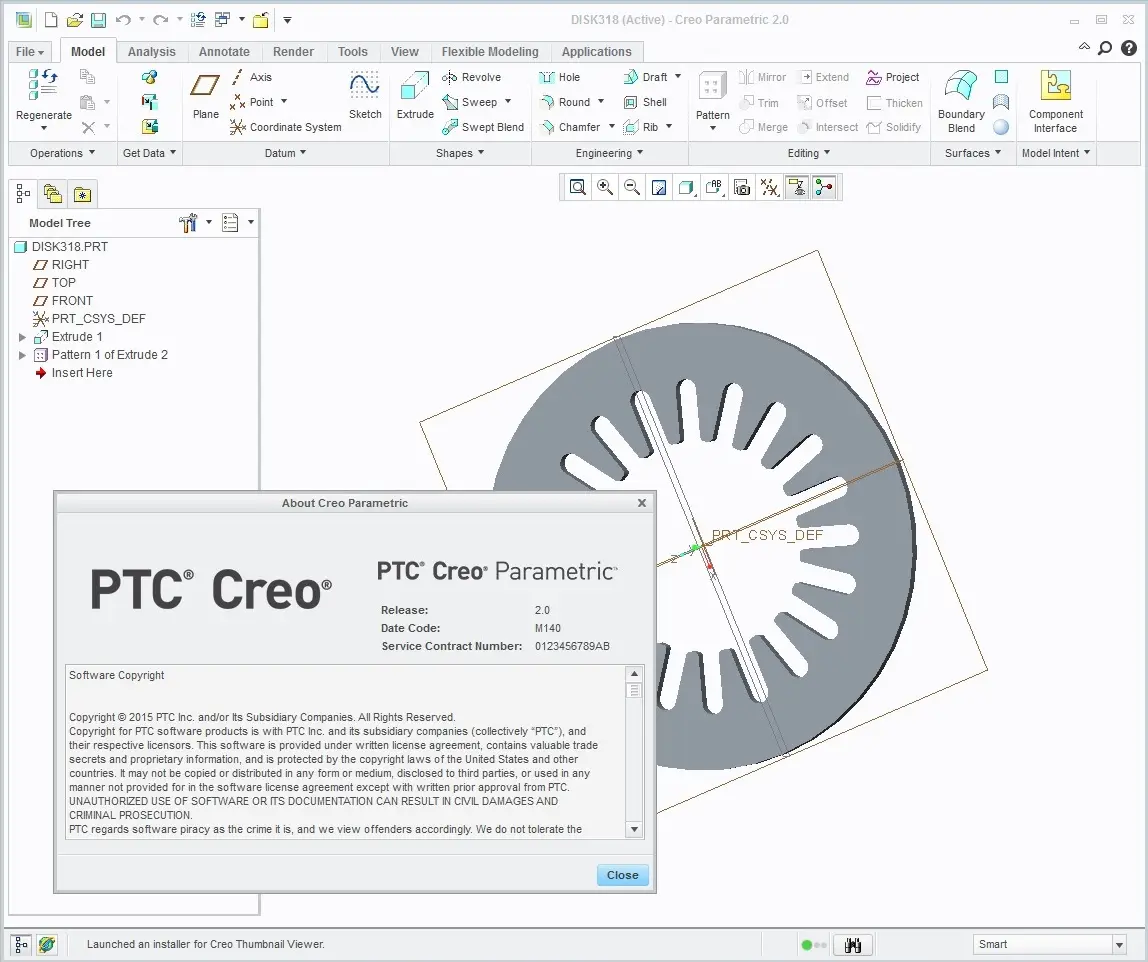Open the Operations group dropdown
This screenshot has width=1148, height=962.
pyautogui.click(x=62, y=153)
